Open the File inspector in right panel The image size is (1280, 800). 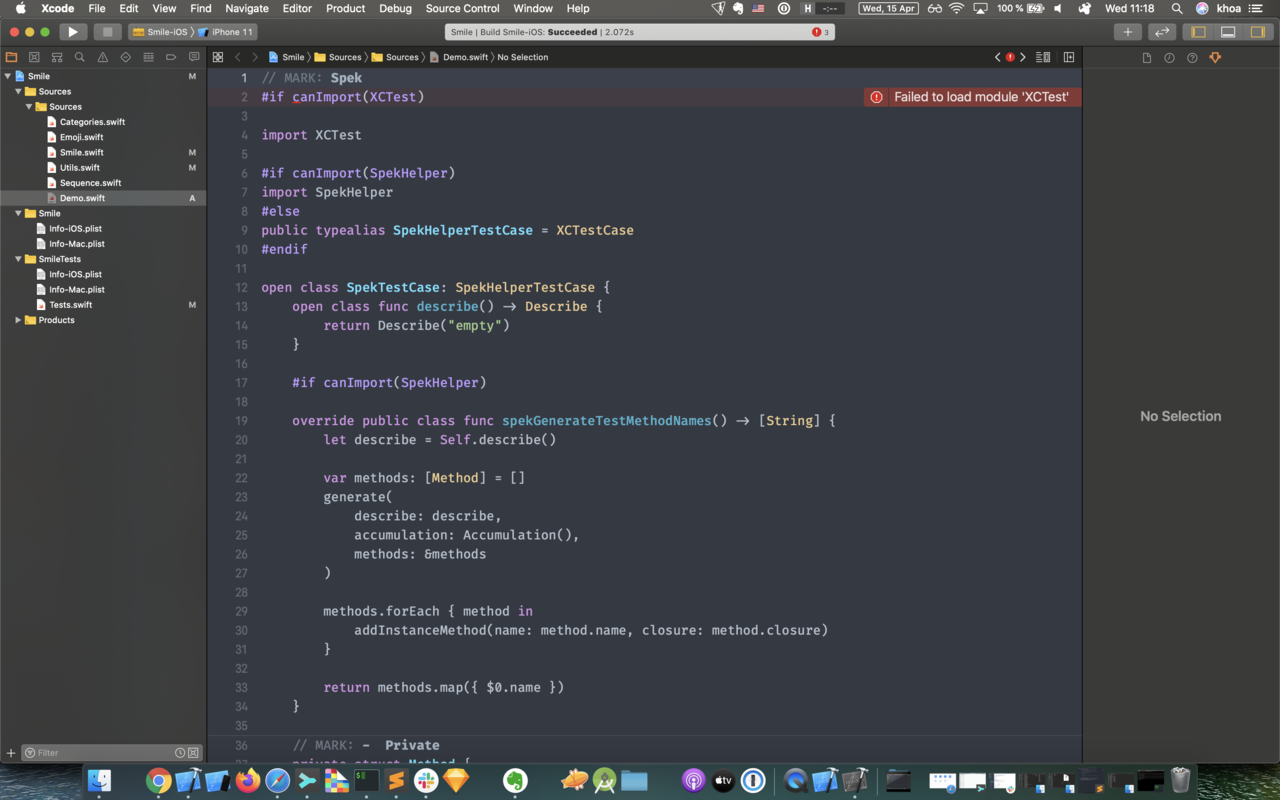coord(1146,57)
